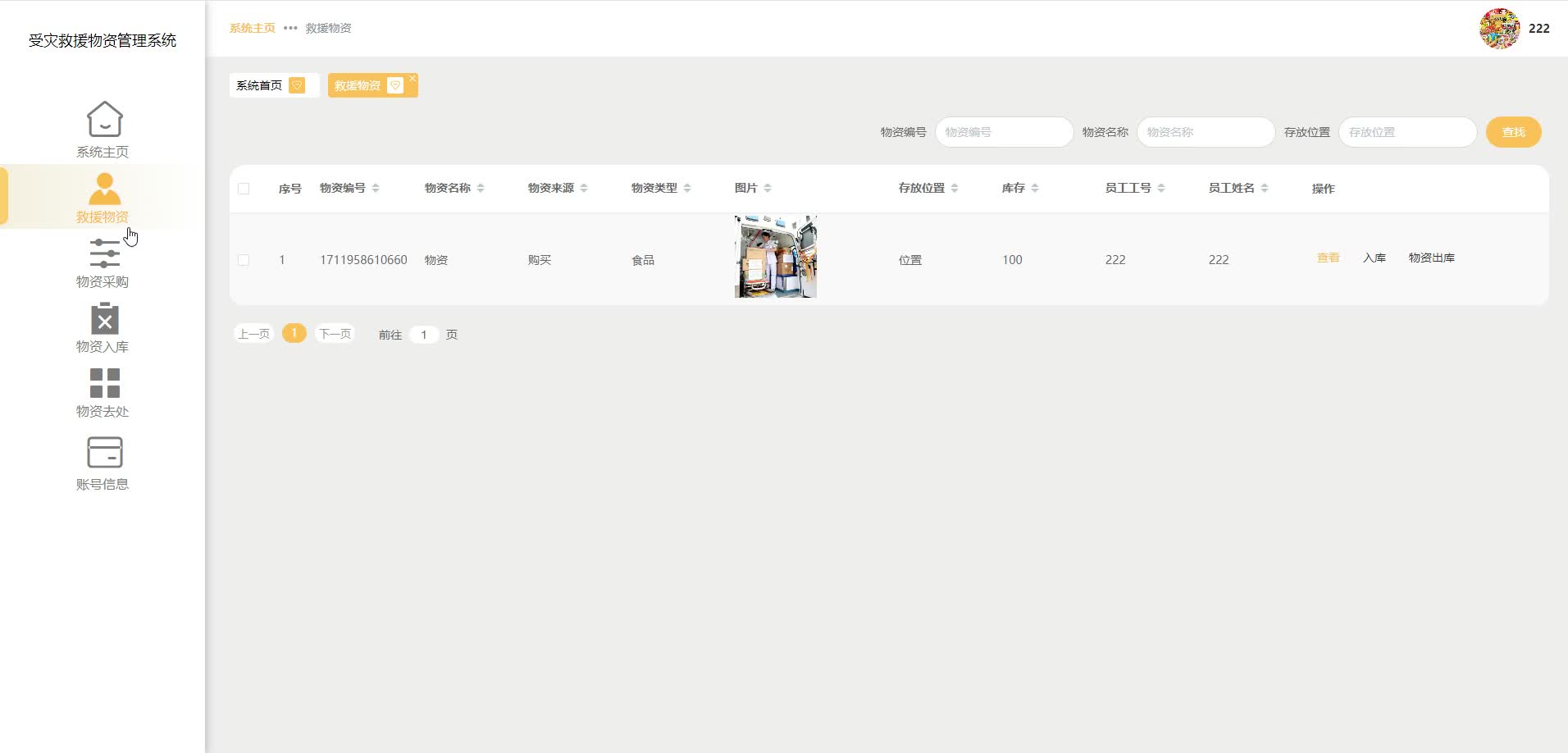Image resolution: width=1568 pixels, height=753 pixels.
Task: Click the user avatar beside 222
Action: pos(1499,29)
